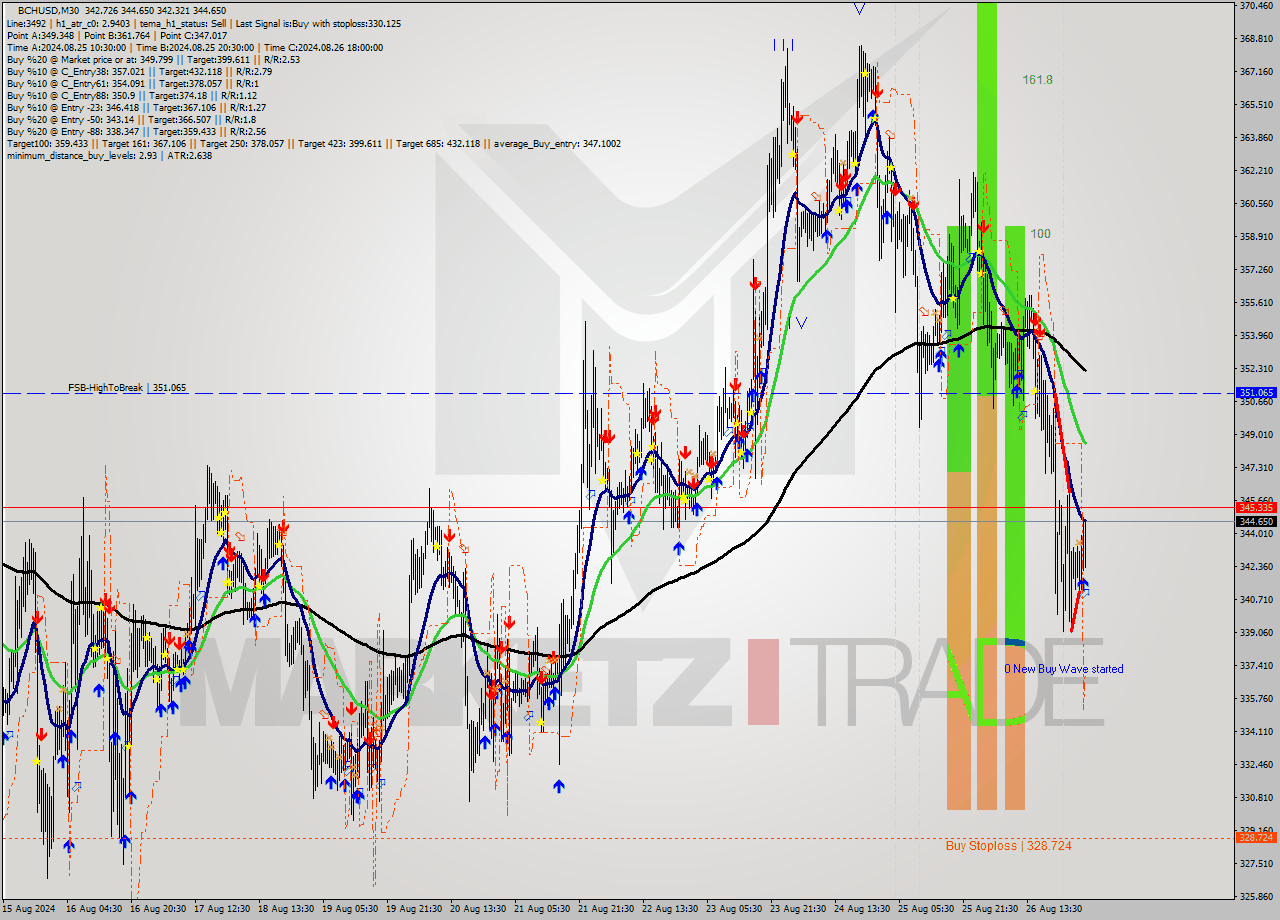Click the tall green 161.8 target column
The image size is (1280, 920).
tap(987, 200)
